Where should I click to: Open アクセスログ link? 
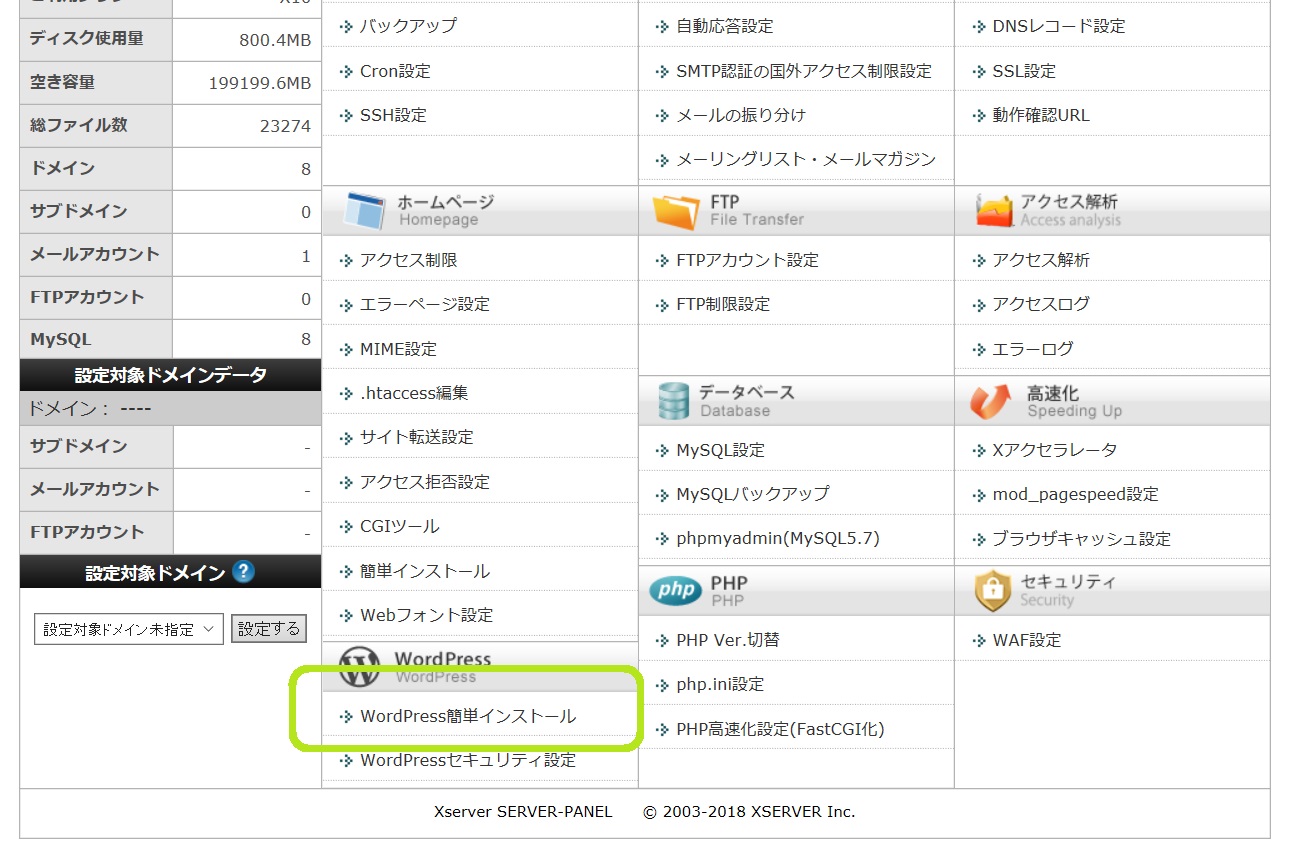[1040, 304]
